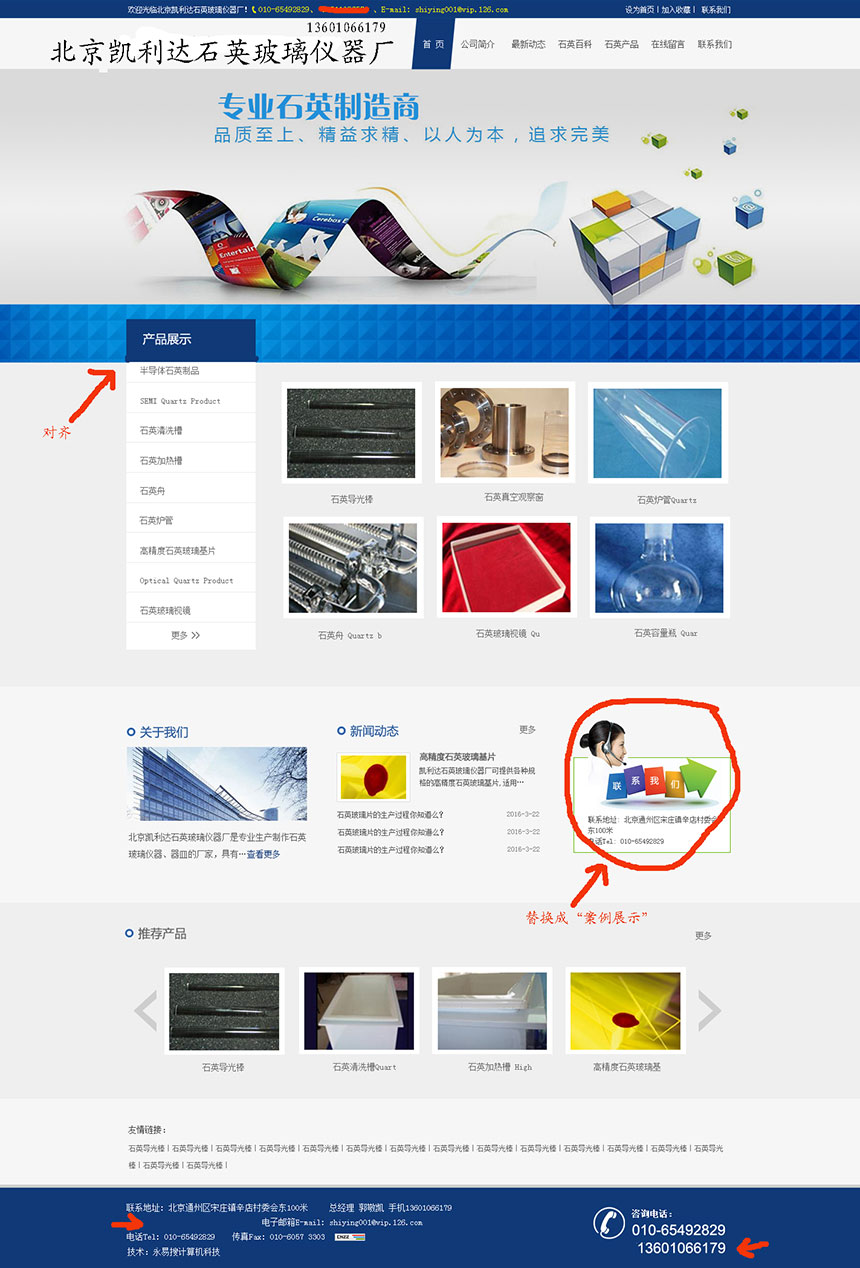Select the 首页 navigation tab
860x1268 pixels.
pos(432,44)
